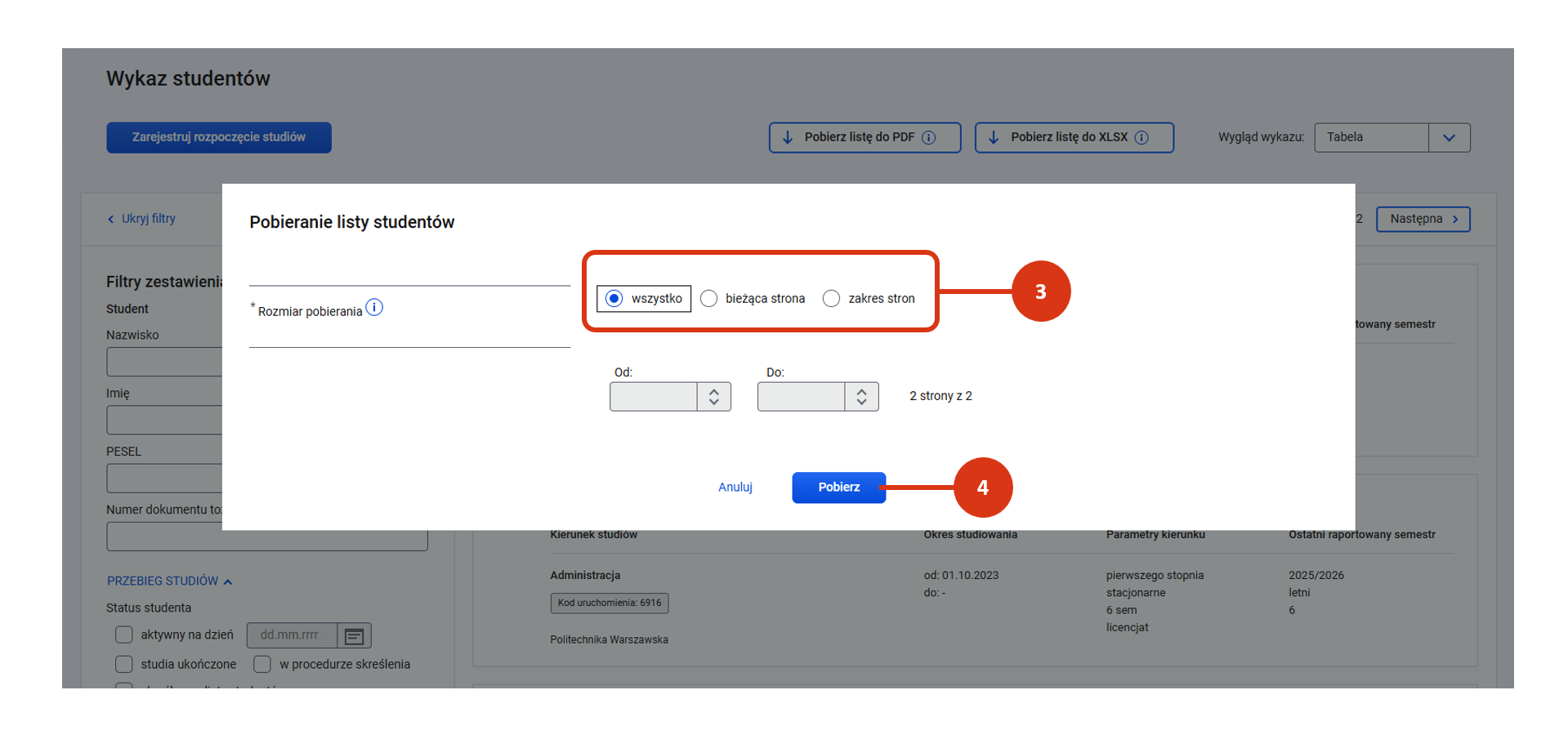
Task: Click the Do page number stepper arrows
Action: pos(862,397)
